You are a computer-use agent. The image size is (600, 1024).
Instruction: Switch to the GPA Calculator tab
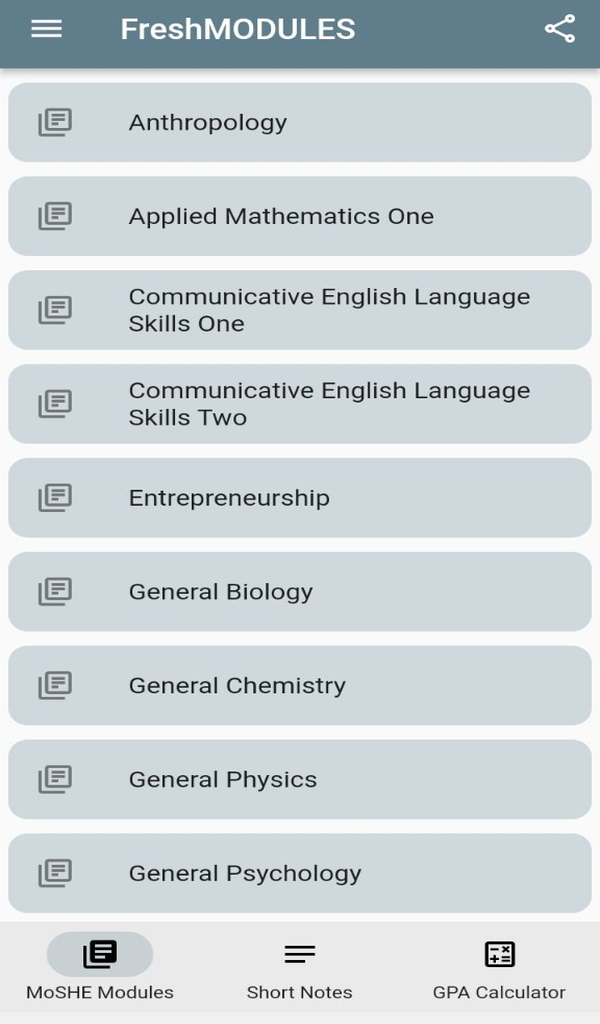tap(499, 968)
